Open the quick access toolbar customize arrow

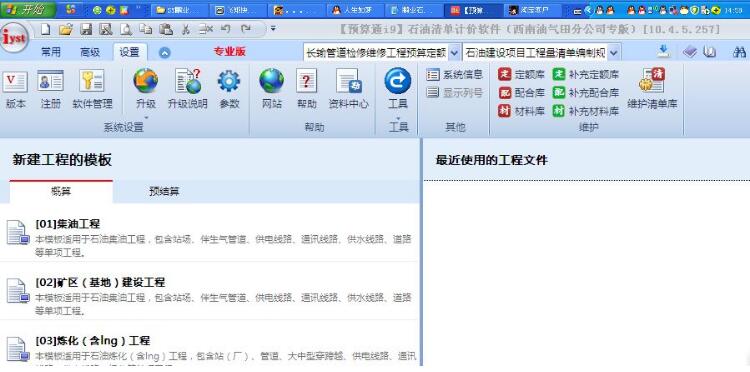pos(273,29)
